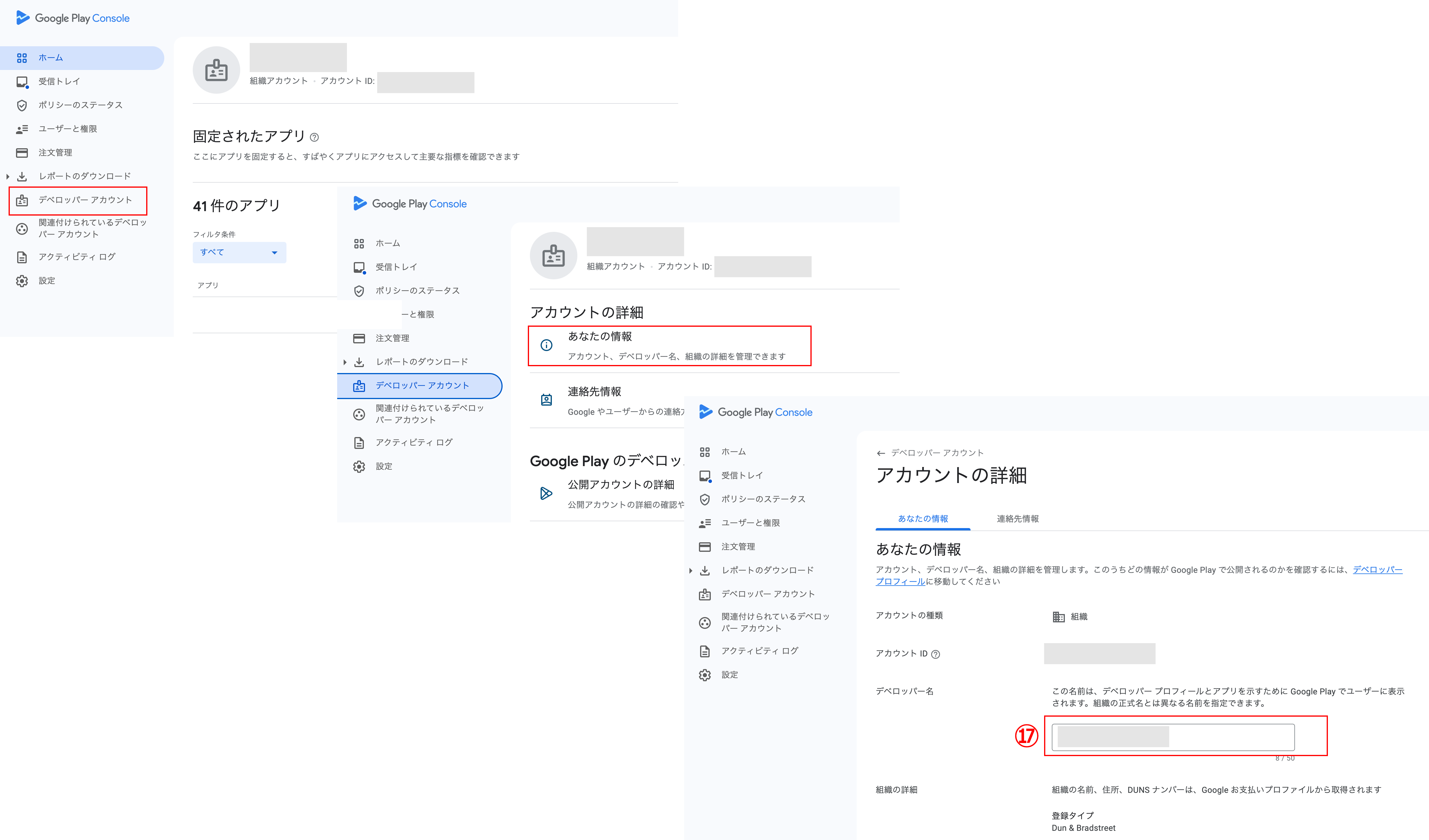The height and width of the screenshot is (840, 1429).
Task: Expand レポートのダウンロード arrow in lower-right screen sidebar
Action: pos(690,570)
